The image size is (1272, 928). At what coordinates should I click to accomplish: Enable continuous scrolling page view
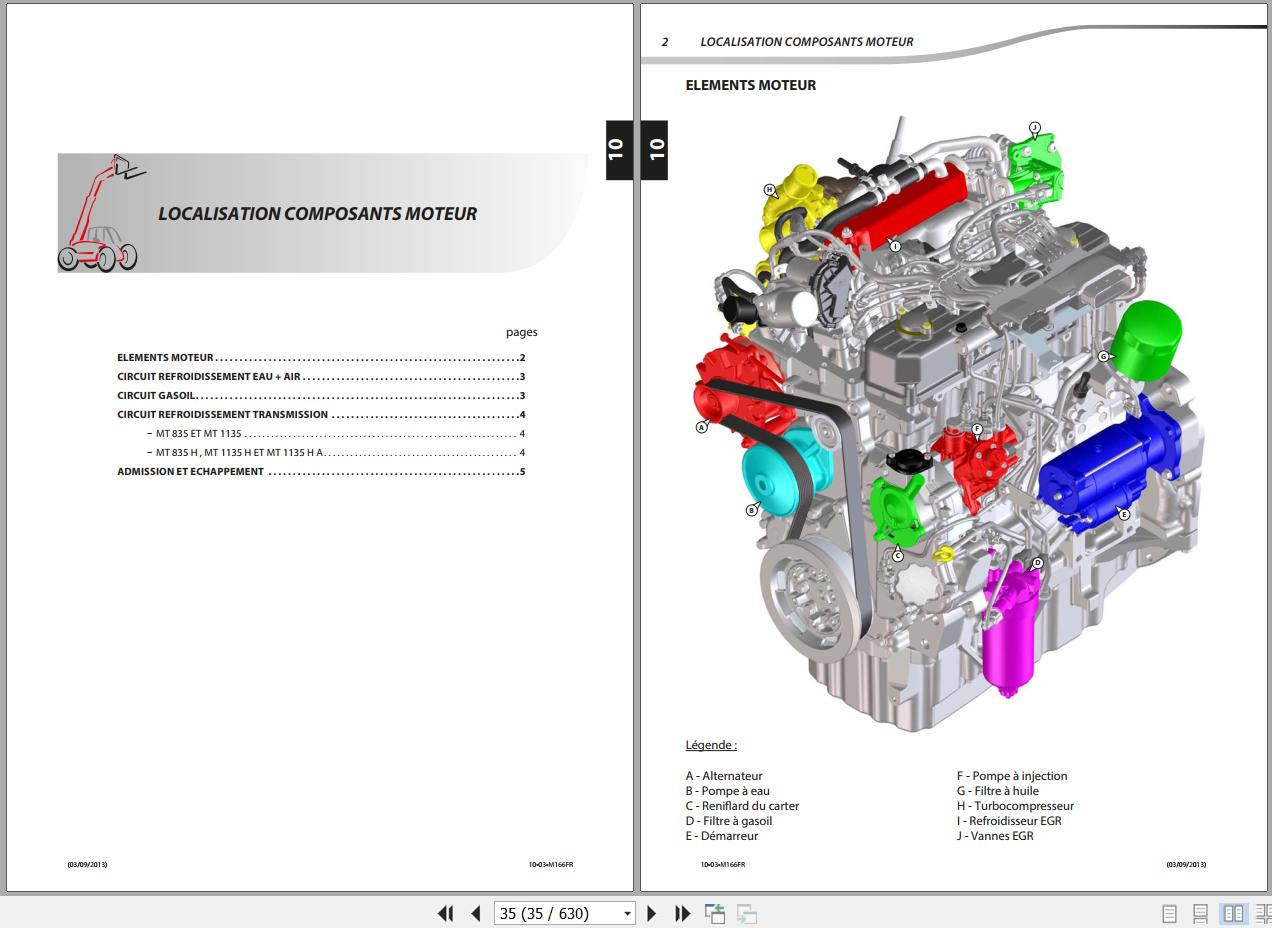click(x=1201, y=913)
